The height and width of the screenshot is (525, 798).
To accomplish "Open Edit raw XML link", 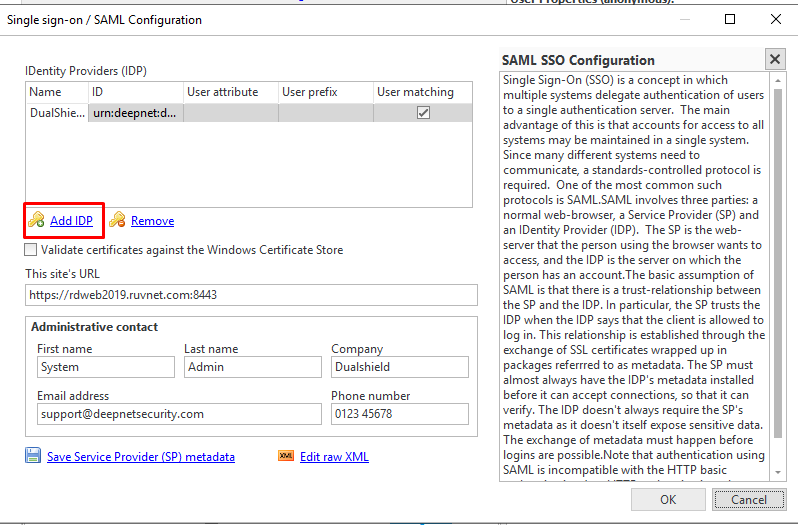I will 334,457.
